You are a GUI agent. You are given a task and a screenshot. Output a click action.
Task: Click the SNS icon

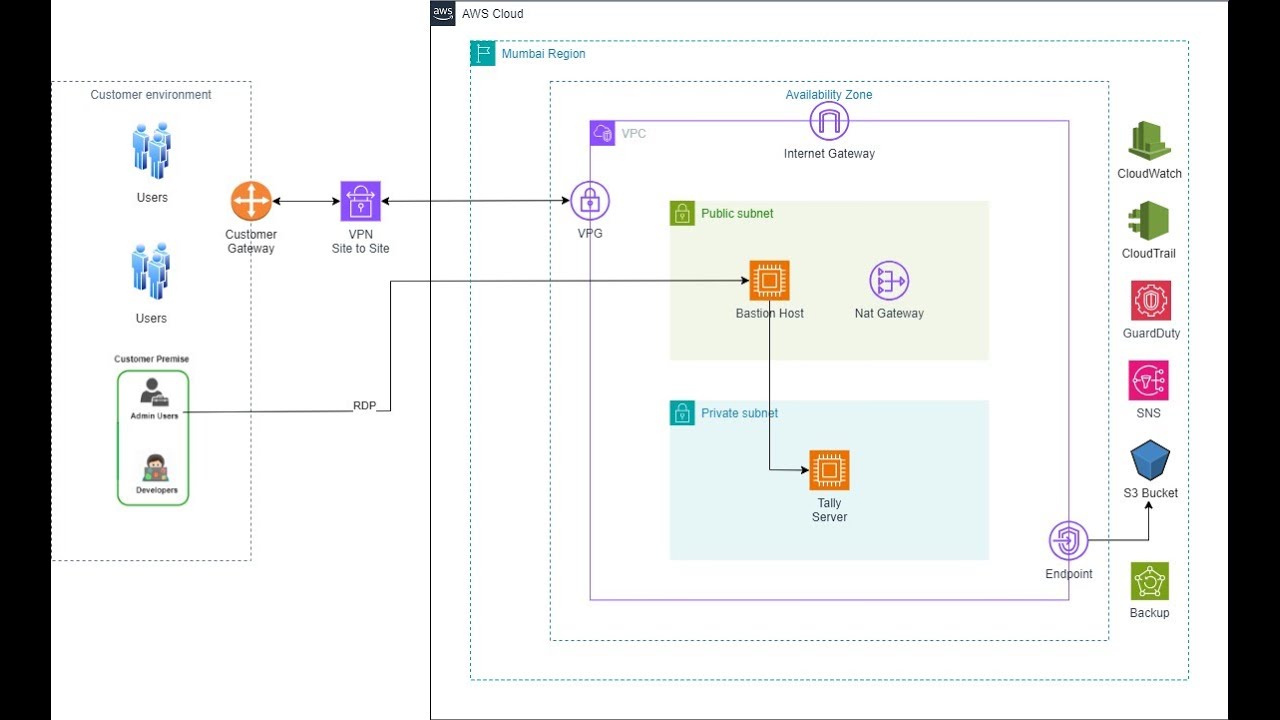pos(1149,381)
